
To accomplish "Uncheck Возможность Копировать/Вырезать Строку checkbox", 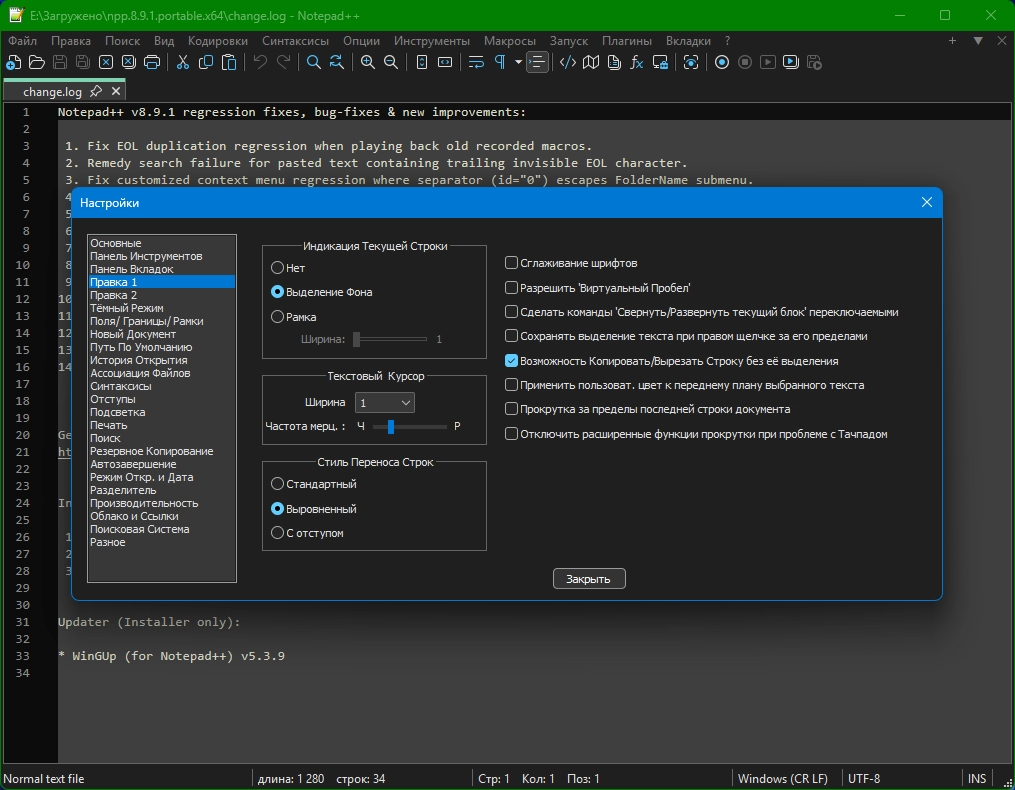I will coord(512,361).
